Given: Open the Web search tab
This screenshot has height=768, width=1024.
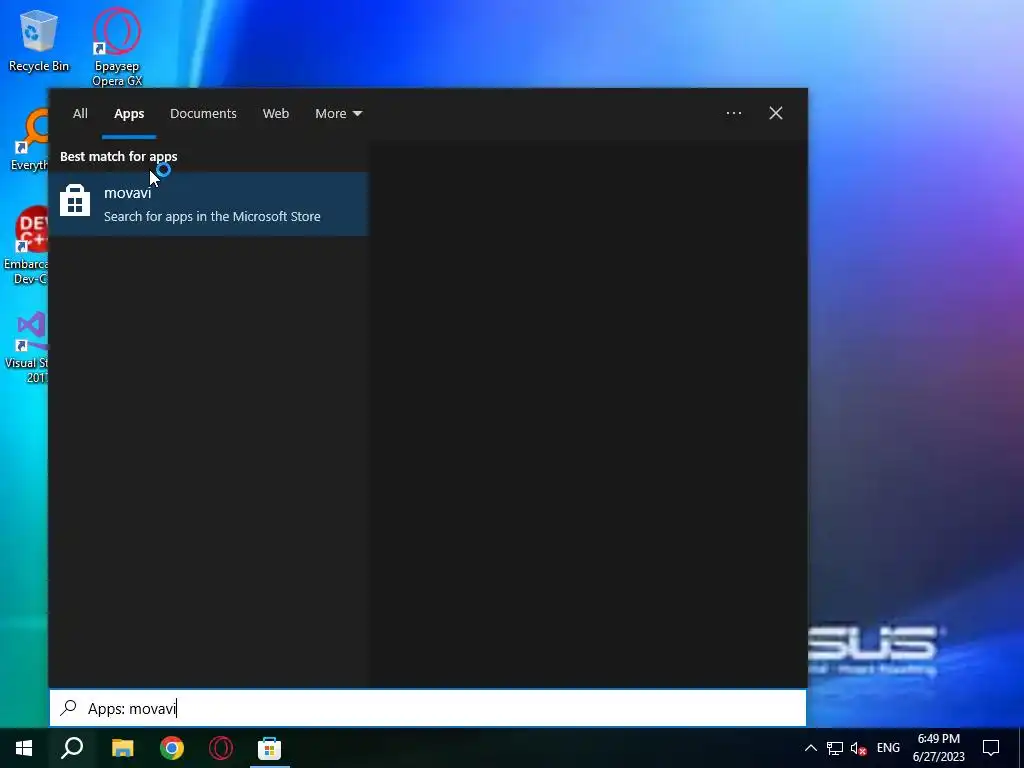Looking at the screenshot, I should pos(276,114).
